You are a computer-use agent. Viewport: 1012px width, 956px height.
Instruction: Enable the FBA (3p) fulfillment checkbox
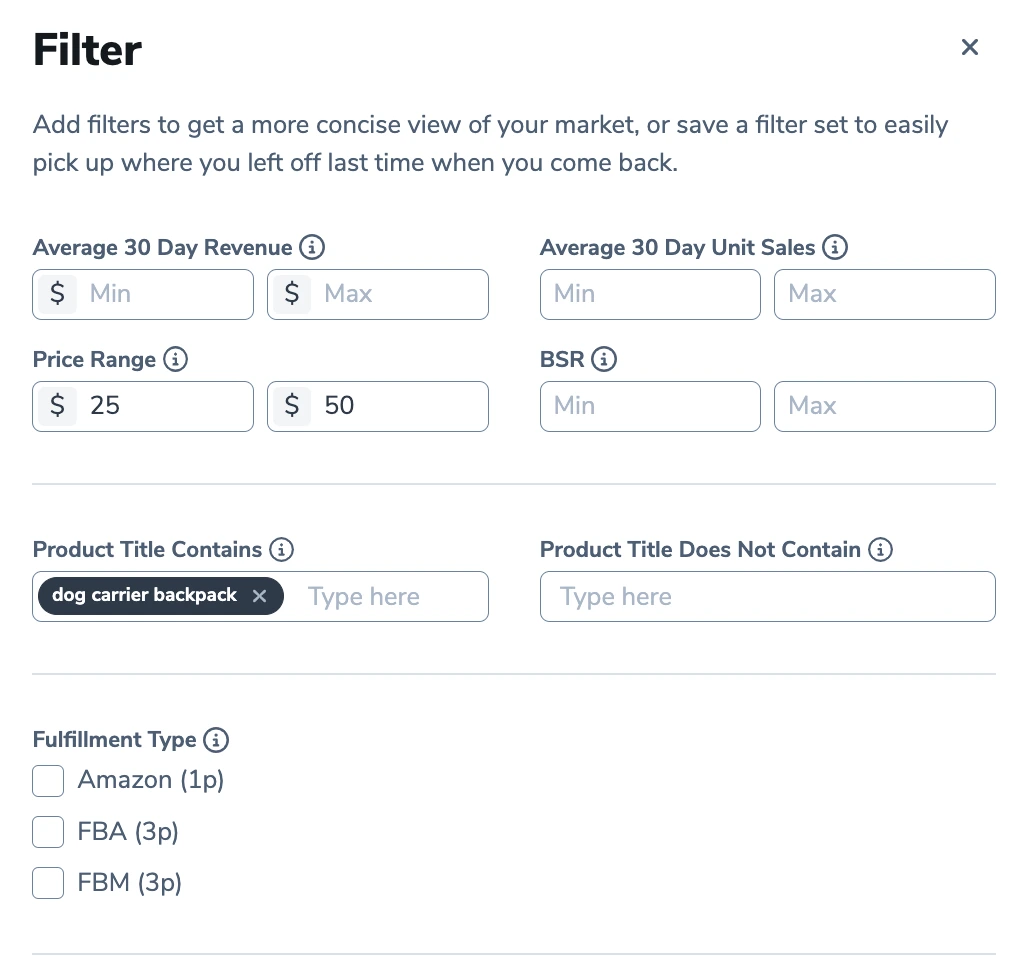point(47,832)
